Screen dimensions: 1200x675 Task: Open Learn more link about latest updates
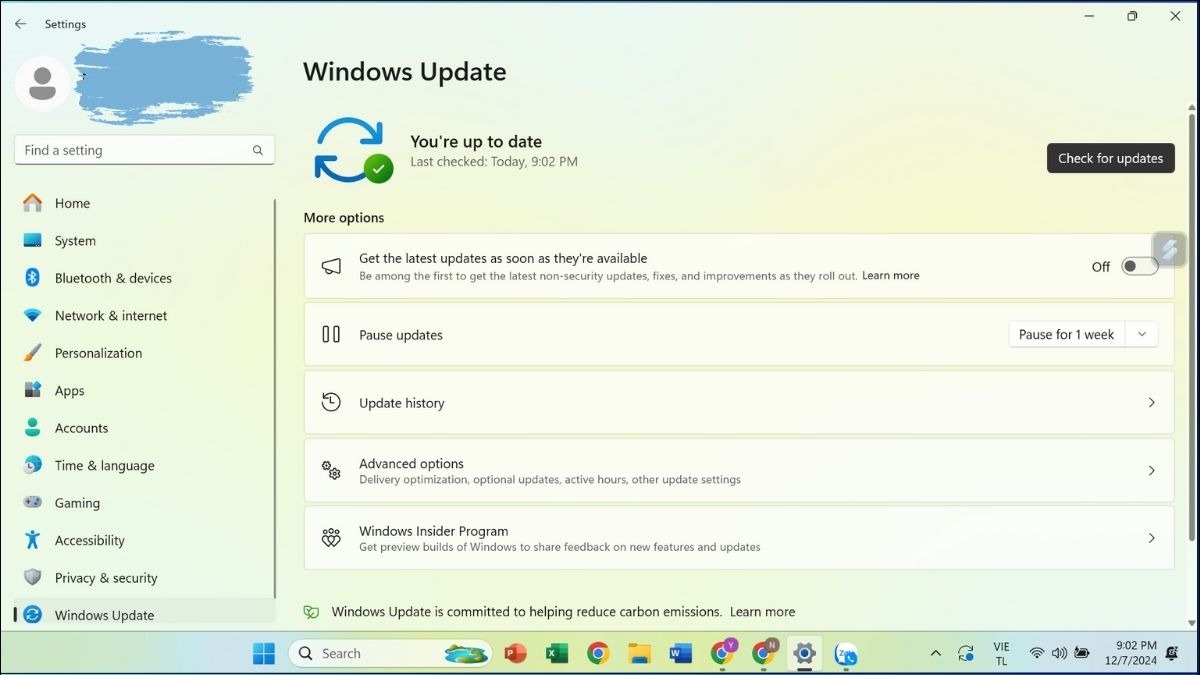click(x=890, y=276)
